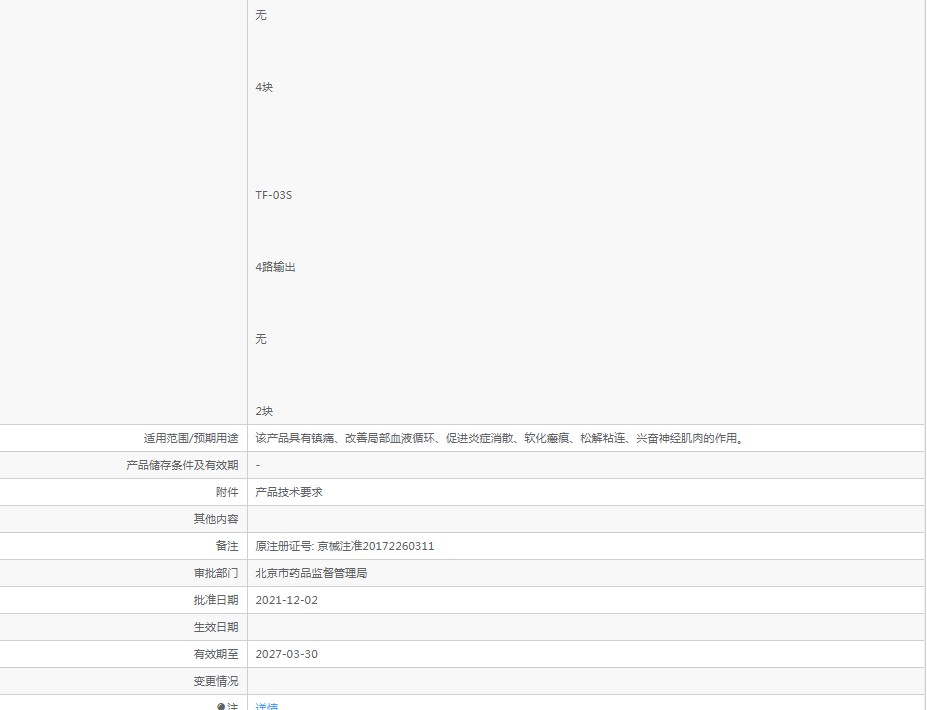Viewport: 927px width, 710px height.
Task: Click the empty 其他内容 value cell
Action: point(585,519)
